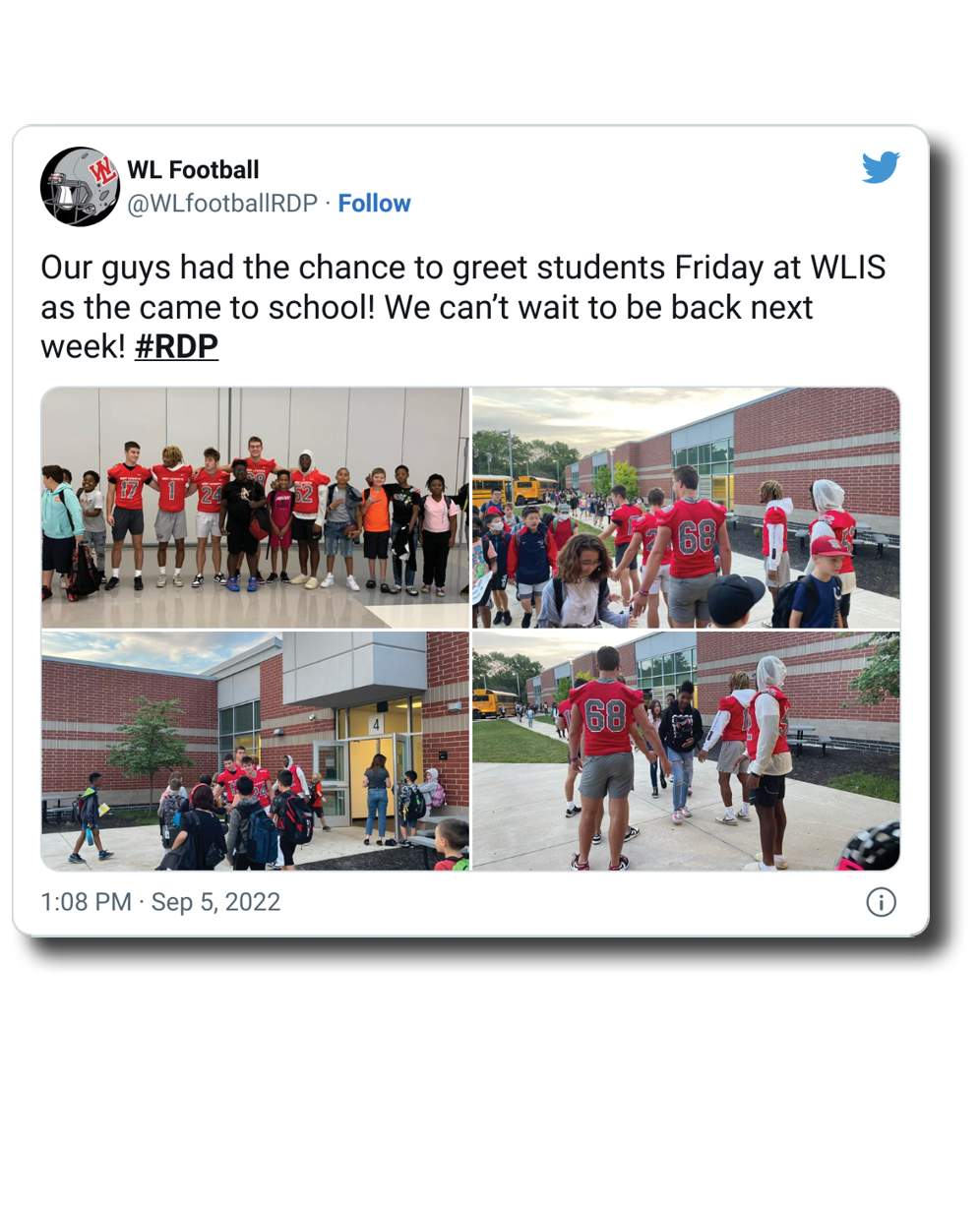Open the photo showing the entrance numbered 4
Image resolution: width=980 pixels, height=1207 pixels.
point(255,751)
